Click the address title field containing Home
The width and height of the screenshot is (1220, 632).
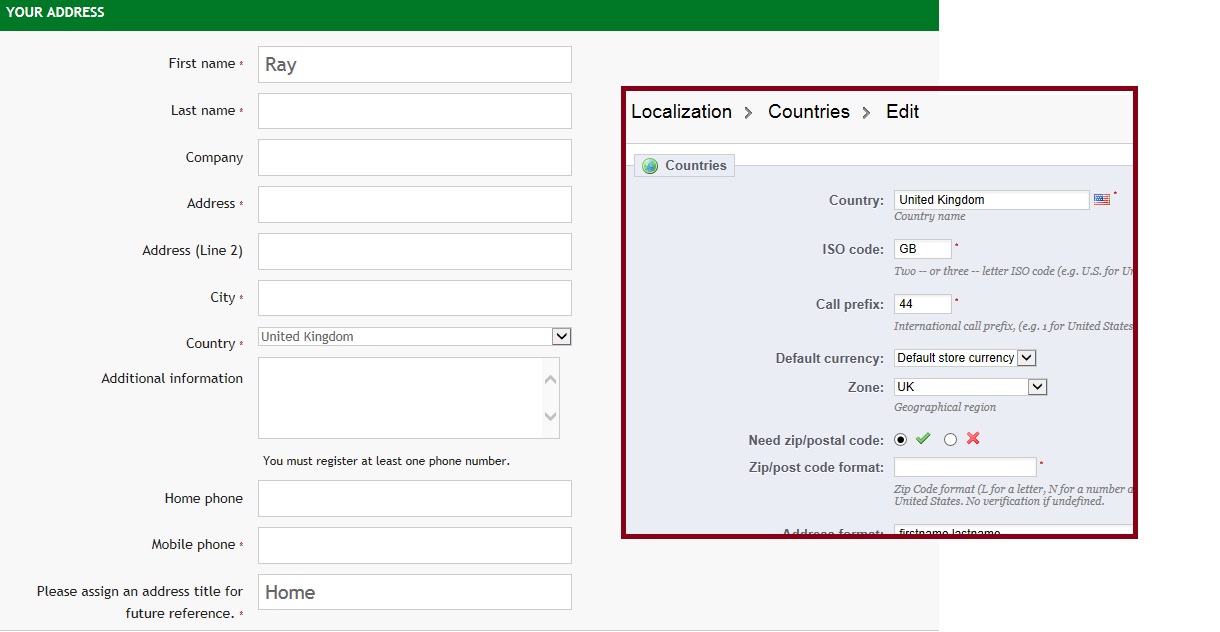tap(414, 592)
